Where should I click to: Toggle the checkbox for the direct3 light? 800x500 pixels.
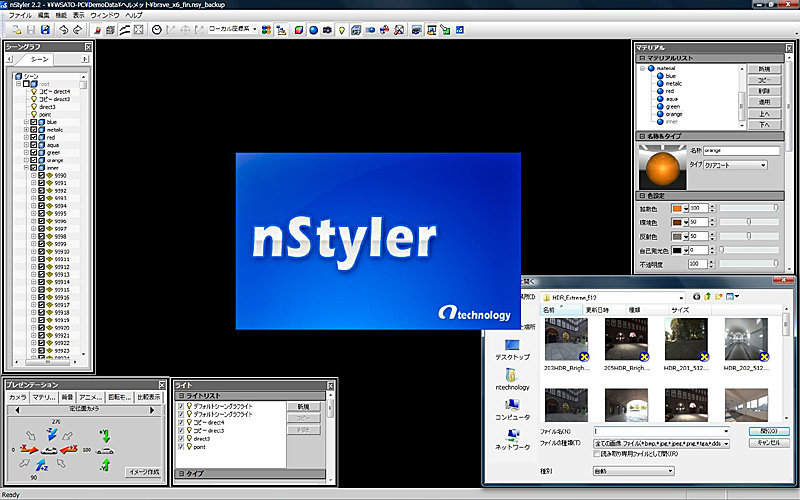(x=181, y=439)
